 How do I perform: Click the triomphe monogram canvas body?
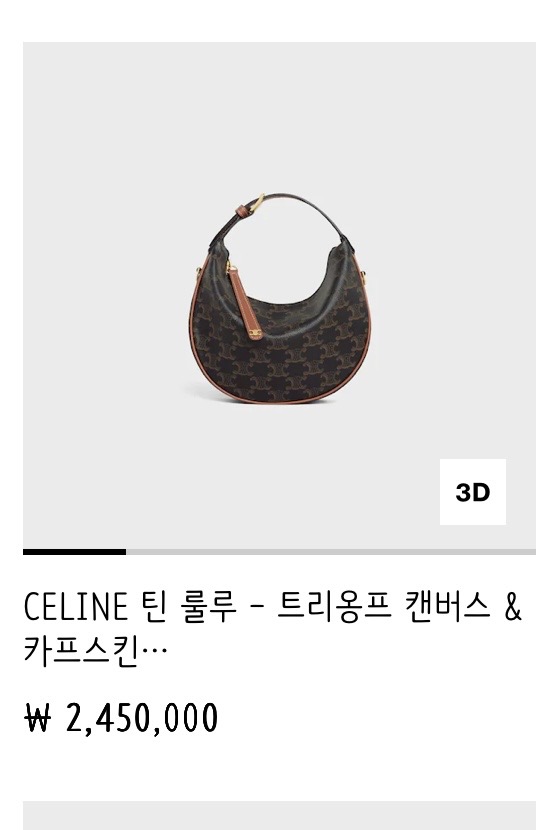click(297, 339)
